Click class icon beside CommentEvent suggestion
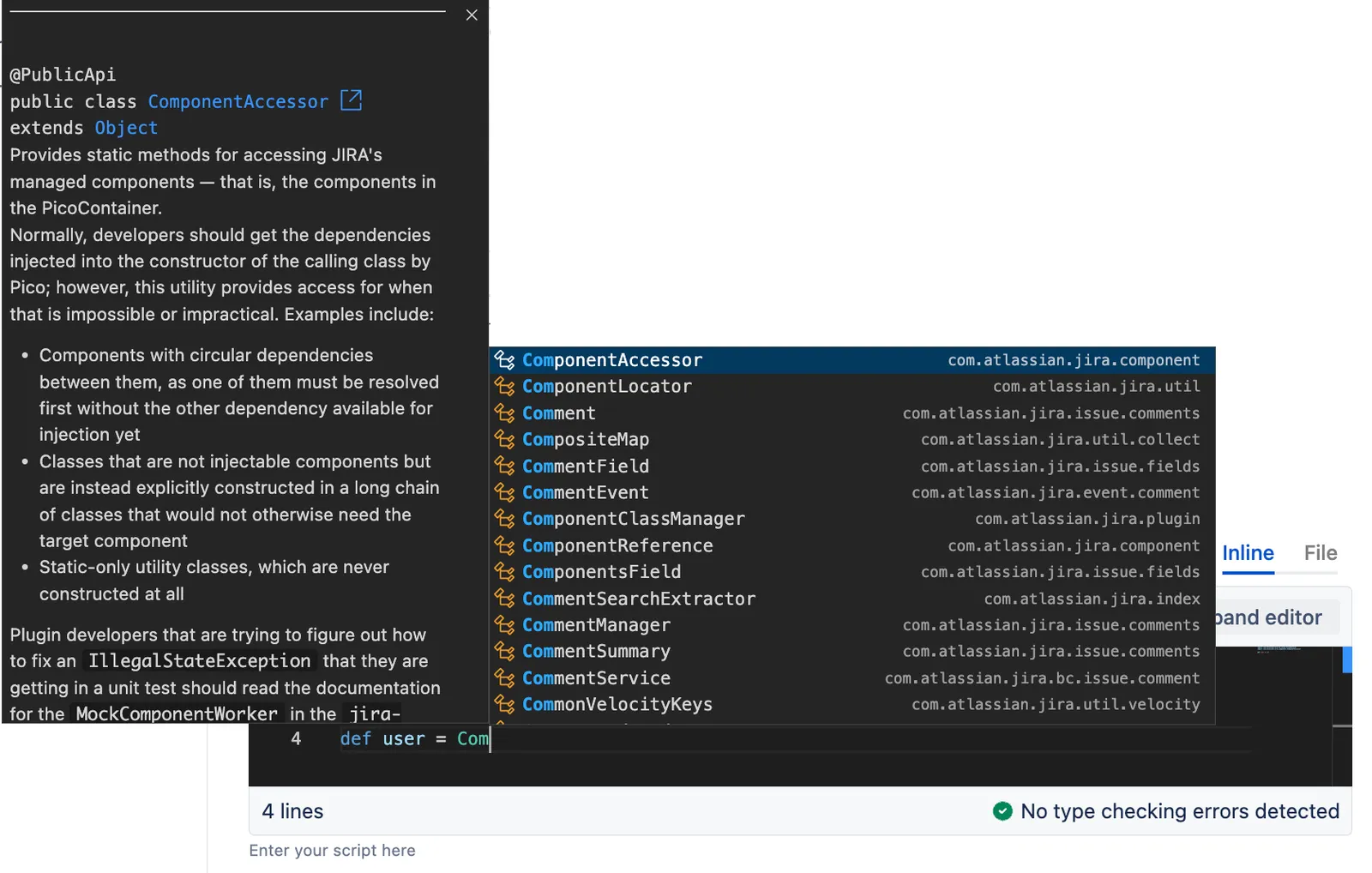Screen dimensions: 1372x873 504,493
